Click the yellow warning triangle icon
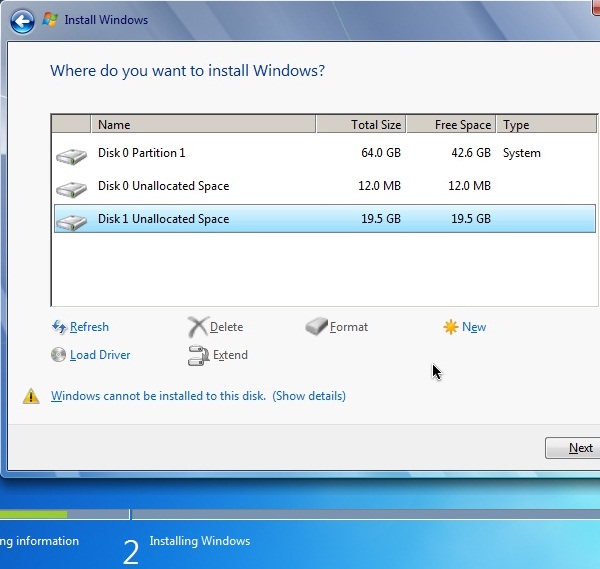 click(31, 396)
